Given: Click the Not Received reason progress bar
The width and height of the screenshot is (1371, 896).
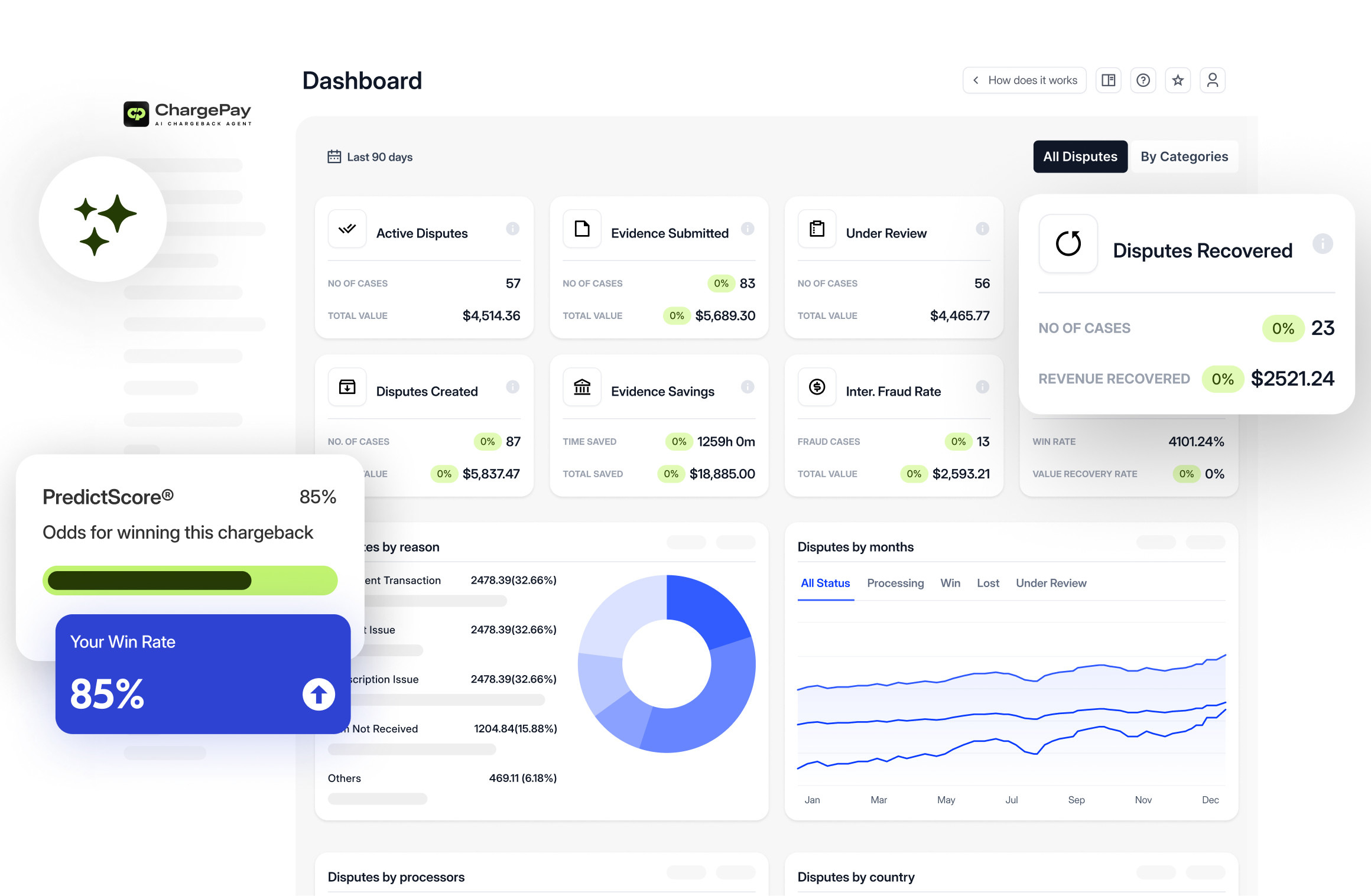Looking at the screenshot, I should point(412,749).
